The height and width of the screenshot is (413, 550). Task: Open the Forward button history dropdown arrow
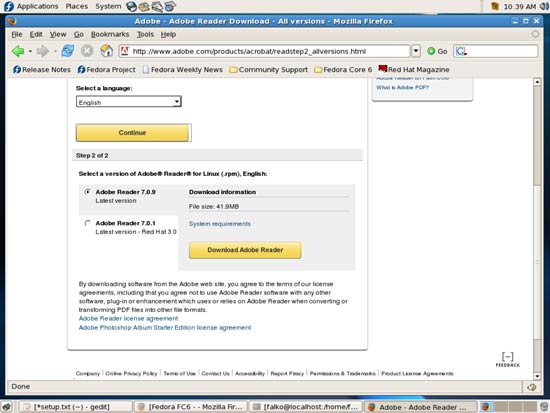click(55, 52)
